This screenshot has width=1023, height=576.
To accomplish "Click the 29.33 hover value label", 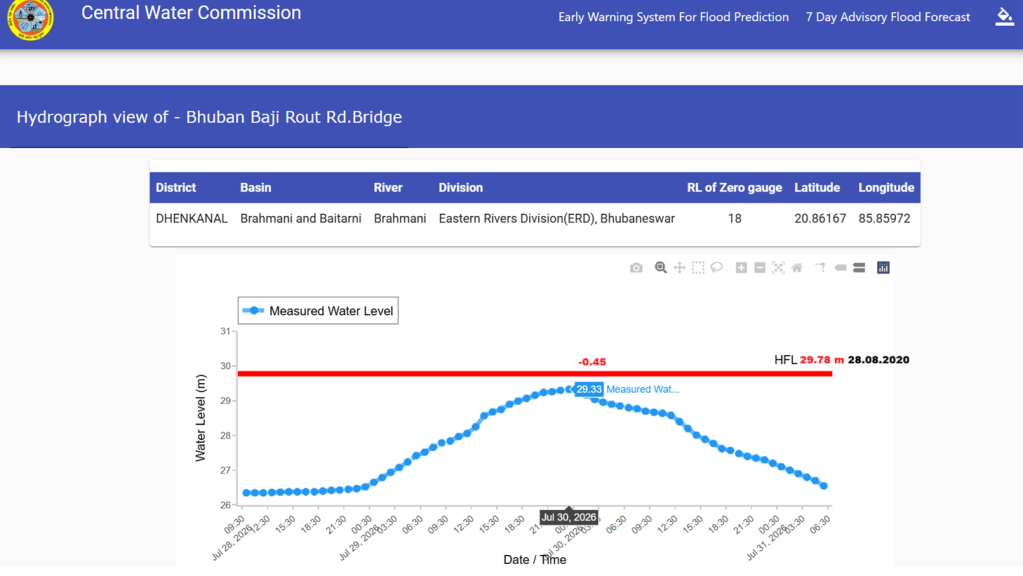I will pyautogui.click(x=588, y=389).
